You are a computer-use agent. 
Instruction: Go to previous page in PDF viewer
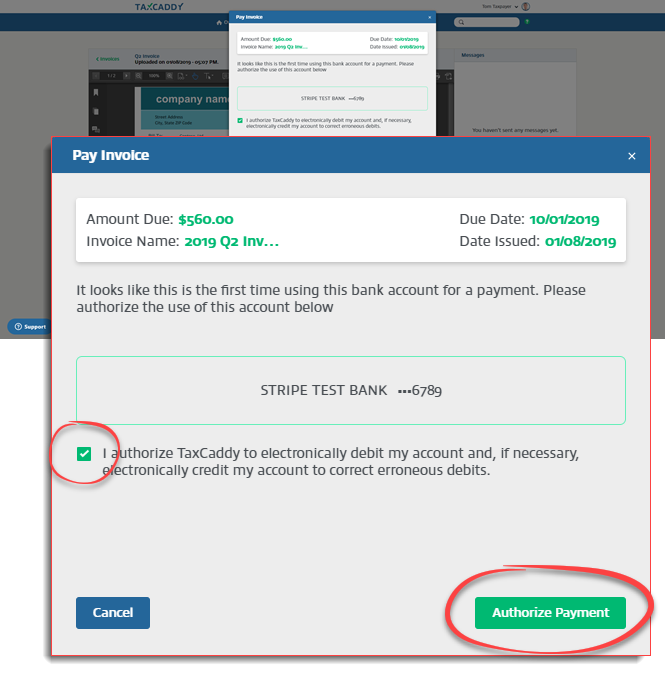(96, 76)
